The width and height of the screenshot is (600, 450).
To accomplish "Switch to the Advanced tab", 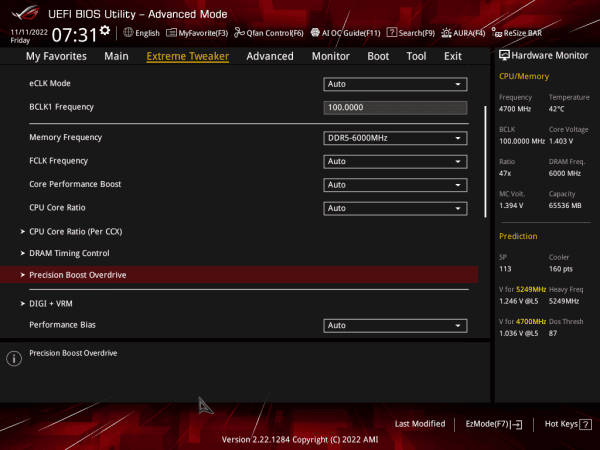I will 270,56.
